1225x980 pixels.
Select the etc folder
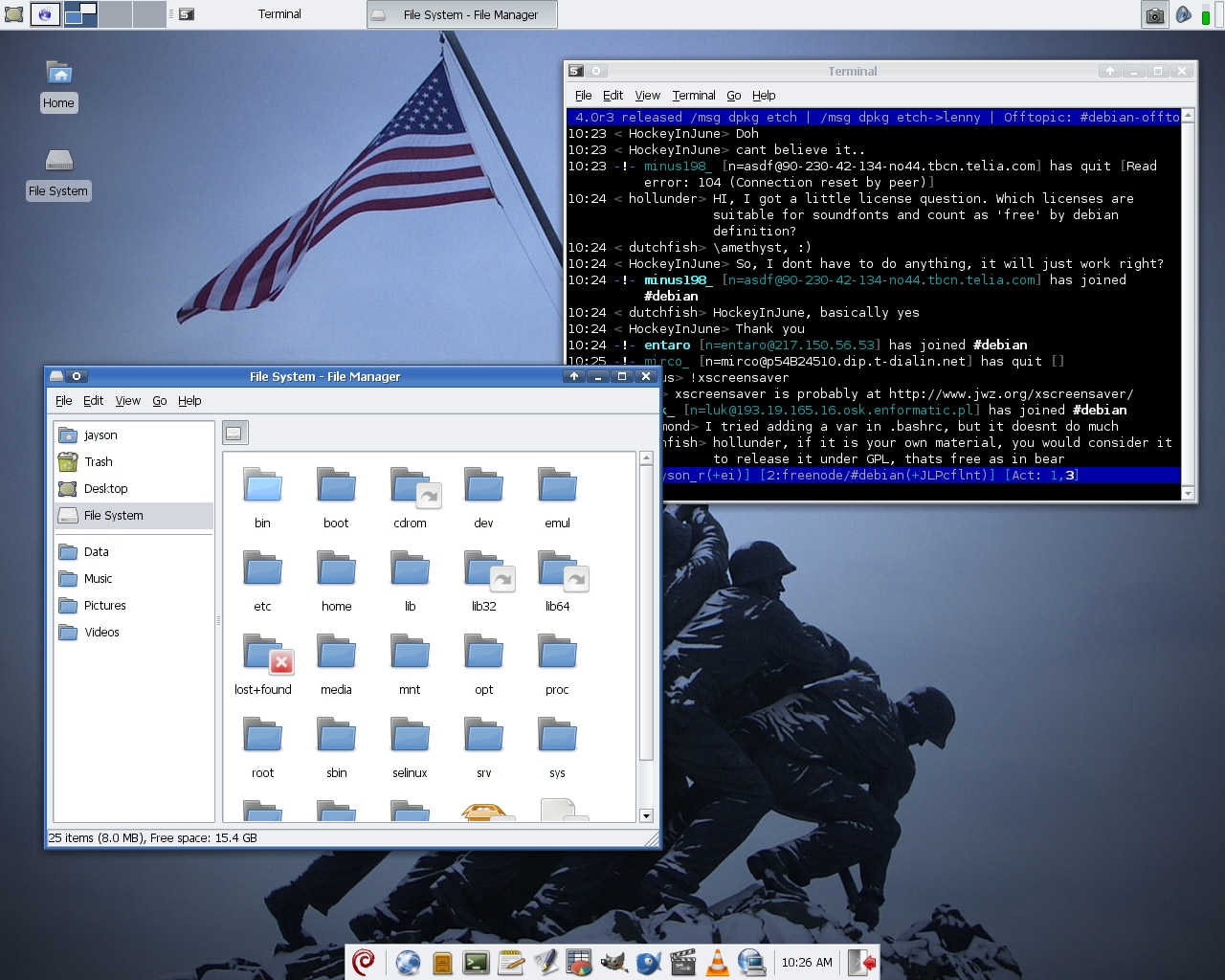pyautogui.click(x=262, y=581)
